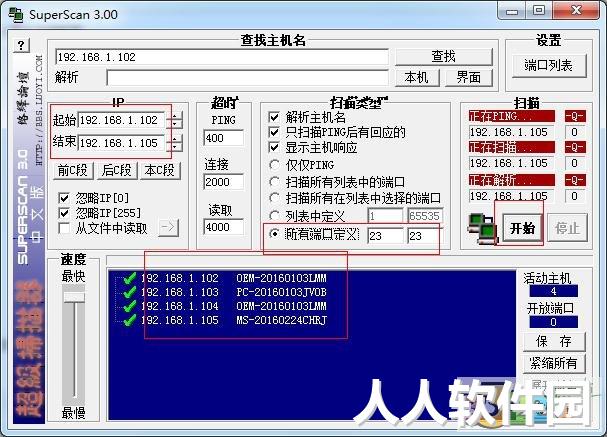Click the 紧缩所有 button
Image resolution: width=607 pixels, height=437 pixels.
pos(554,363)
